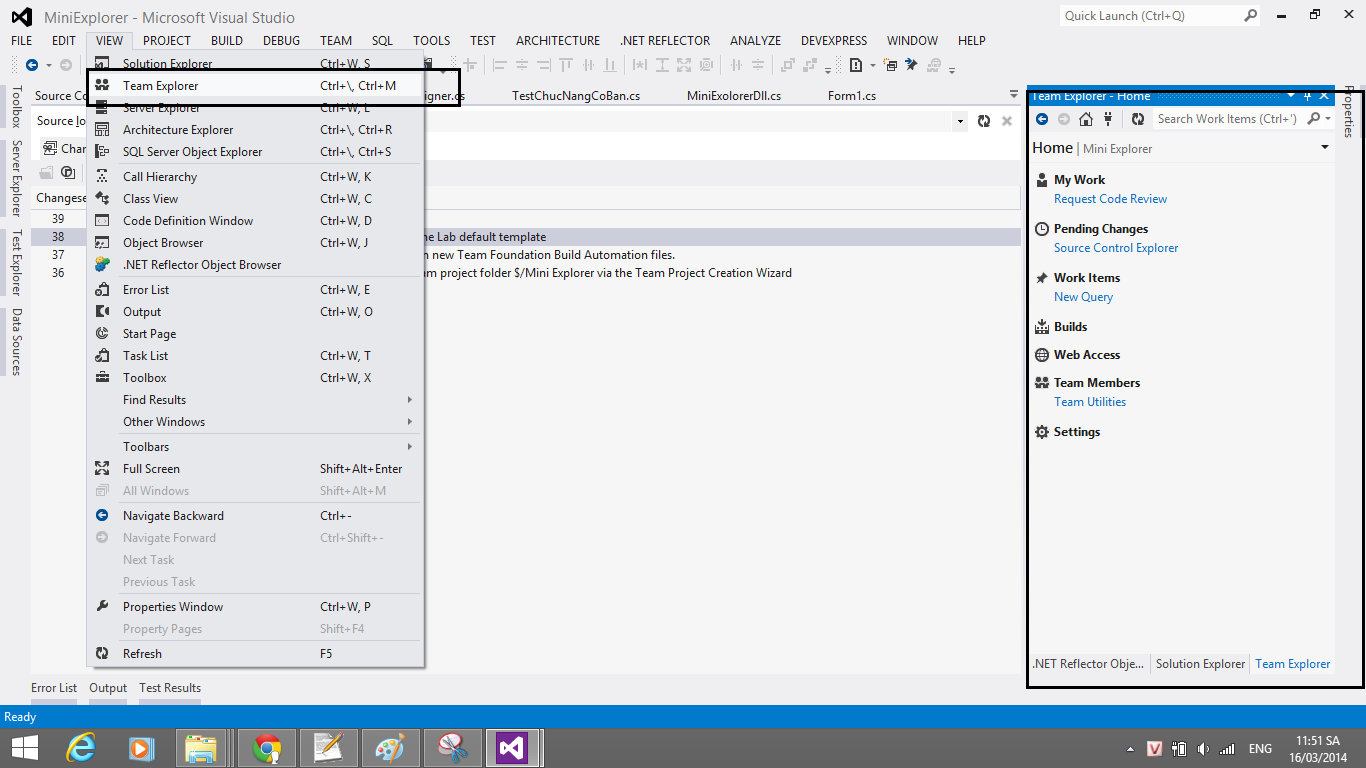This screenshot has height=768, width=1366.
Task: Show hidden system tray icons
Action: pos(1130,749)
